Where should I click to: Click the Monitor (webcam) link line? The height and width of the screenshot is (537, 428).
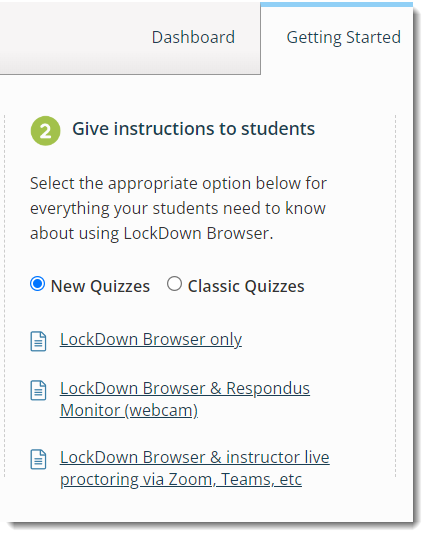click(129, 411)
